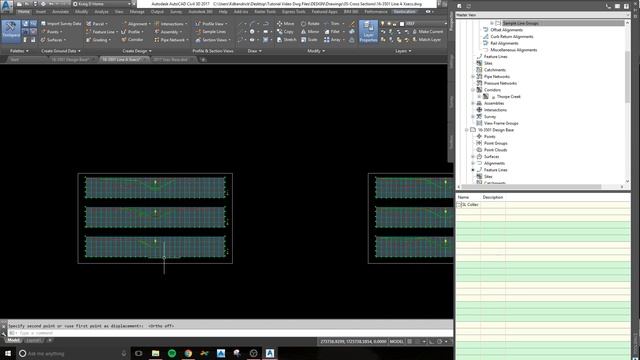Screen dimensions: 640x360
Task: Select the Rotate tool
Action: click(x=310, y=24)
